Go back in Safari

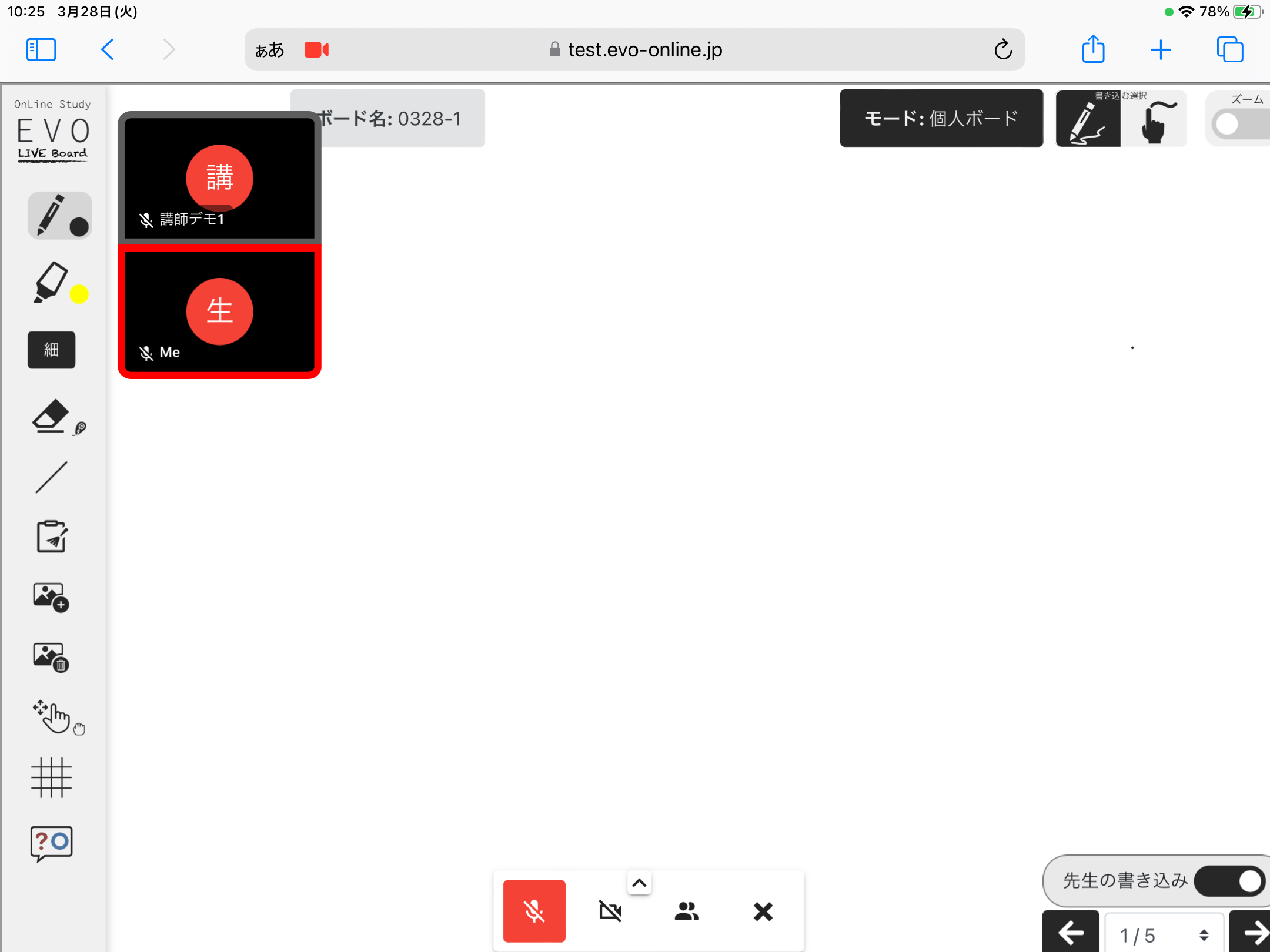pos(107,49)
